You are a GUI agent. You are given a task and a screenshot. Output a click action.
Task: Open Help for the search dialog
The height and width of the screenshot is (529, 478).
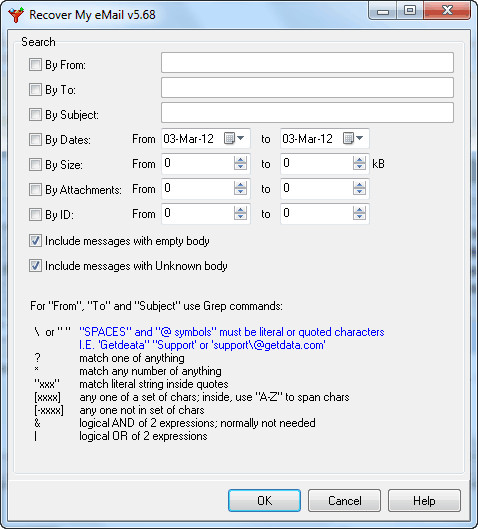pos(424,501)
